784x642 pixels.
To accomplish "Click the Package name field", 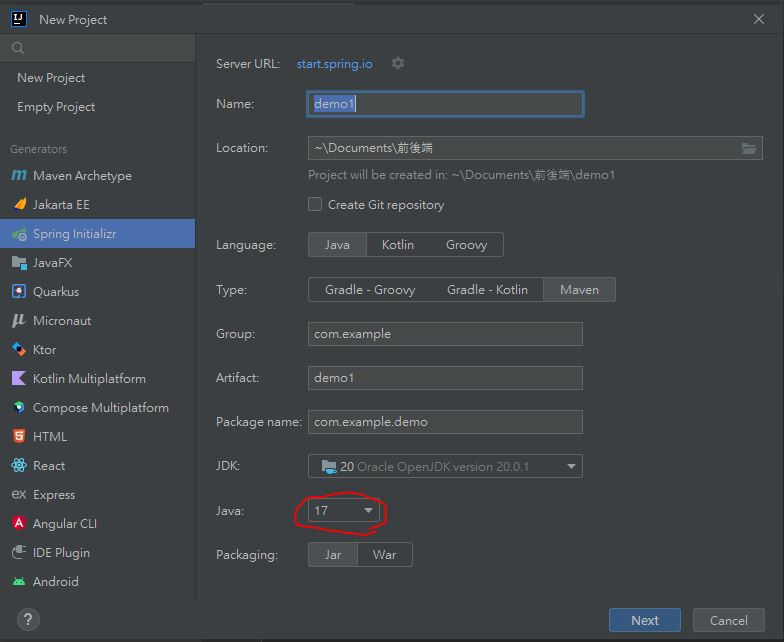I will [445, 422].
